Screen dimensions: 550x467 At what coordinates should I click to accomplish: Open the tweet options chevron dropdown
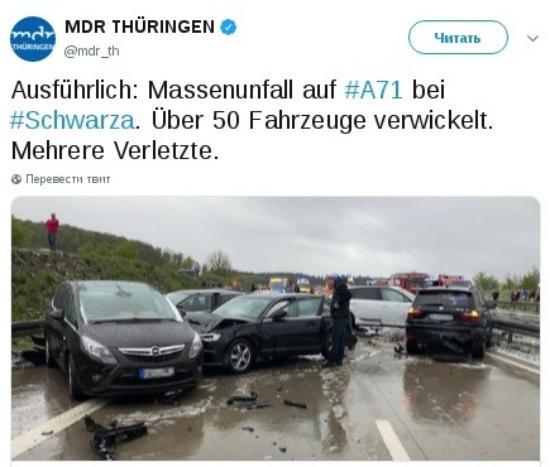pos(533,38)
